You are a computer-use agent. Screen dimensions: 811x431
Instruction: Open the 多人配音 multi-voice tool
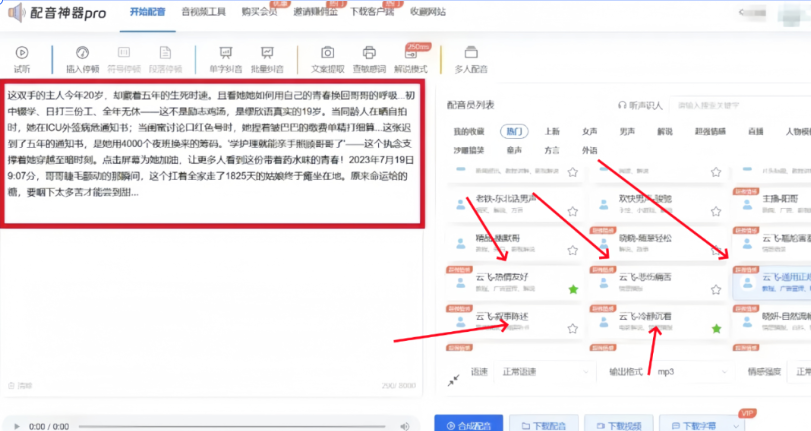pyautogui.click(x=471, y=54)
